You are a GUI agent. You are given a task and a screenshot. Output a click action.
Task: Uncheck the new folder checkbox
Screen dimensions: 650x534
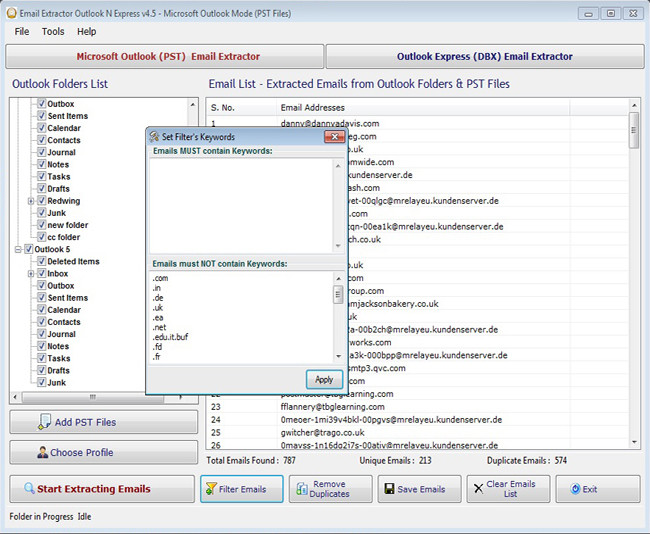click(41, 225)
